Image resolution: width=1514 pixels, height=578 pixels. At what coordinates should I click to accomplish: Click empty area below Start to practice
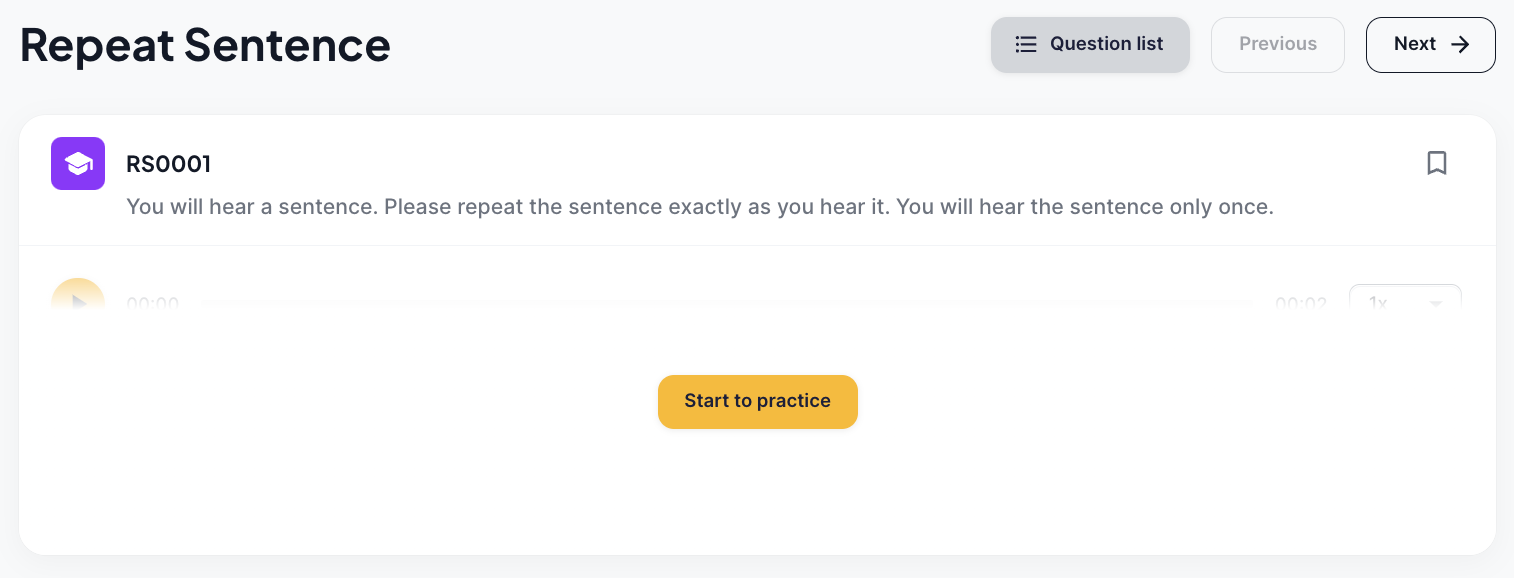point(758,495)
